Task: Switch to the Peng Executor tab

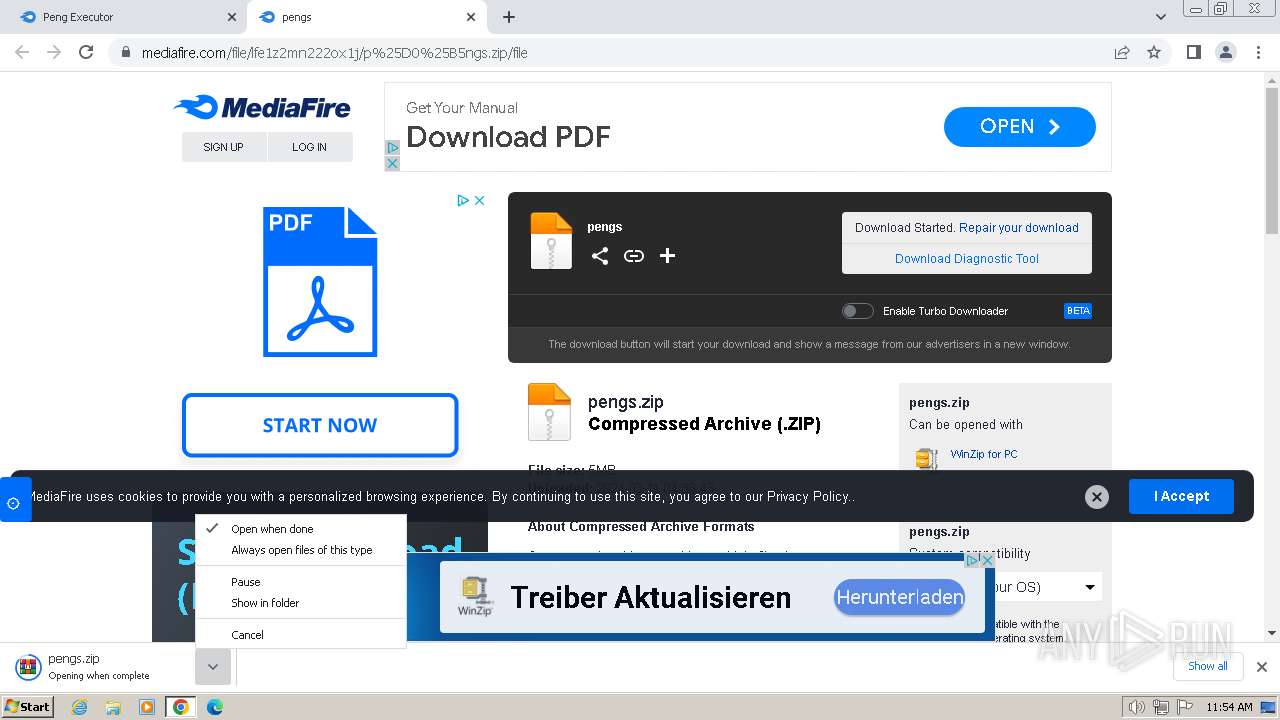Action: coord(125,17)
